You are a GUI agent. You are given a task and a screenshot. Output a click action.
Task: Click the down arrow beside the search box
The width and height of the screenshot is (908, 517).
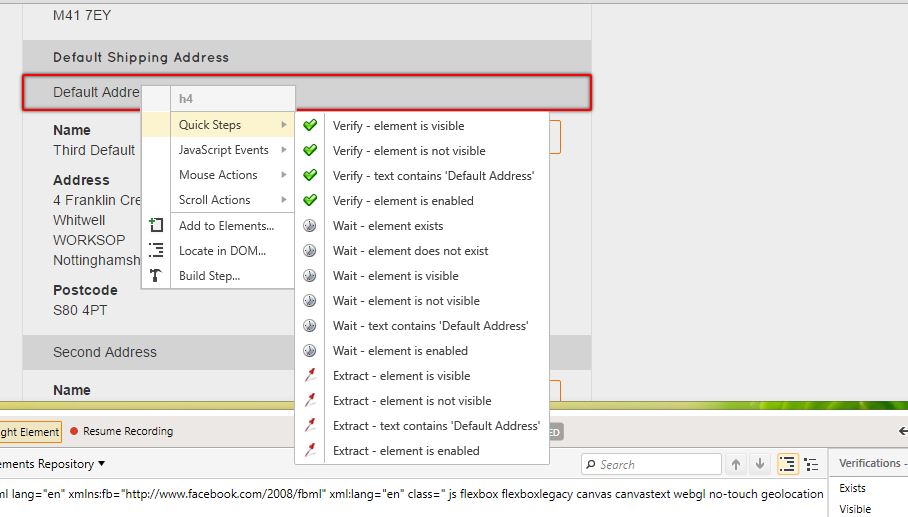pos(760,464)
